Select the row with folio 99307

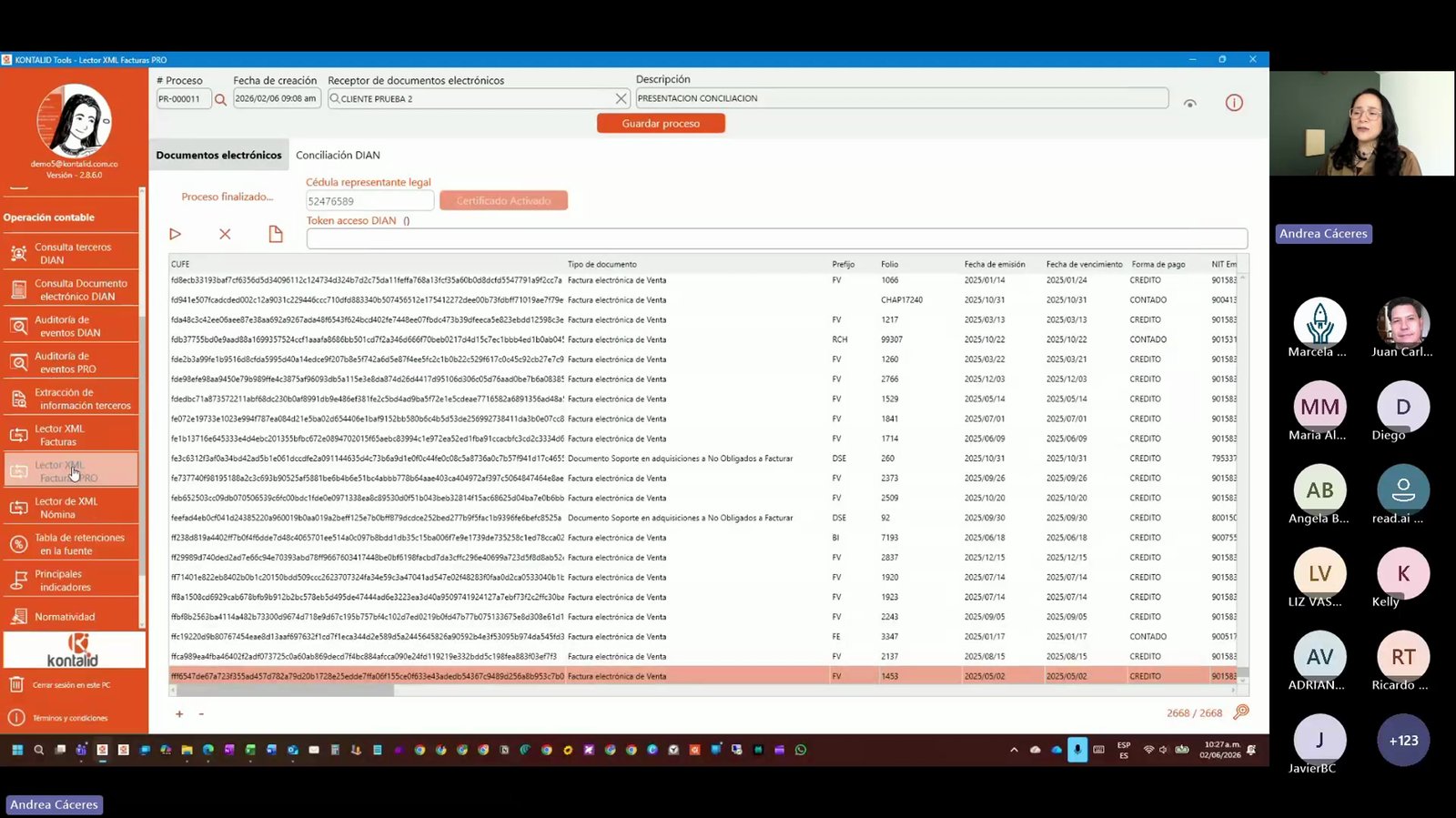point(703,339)
